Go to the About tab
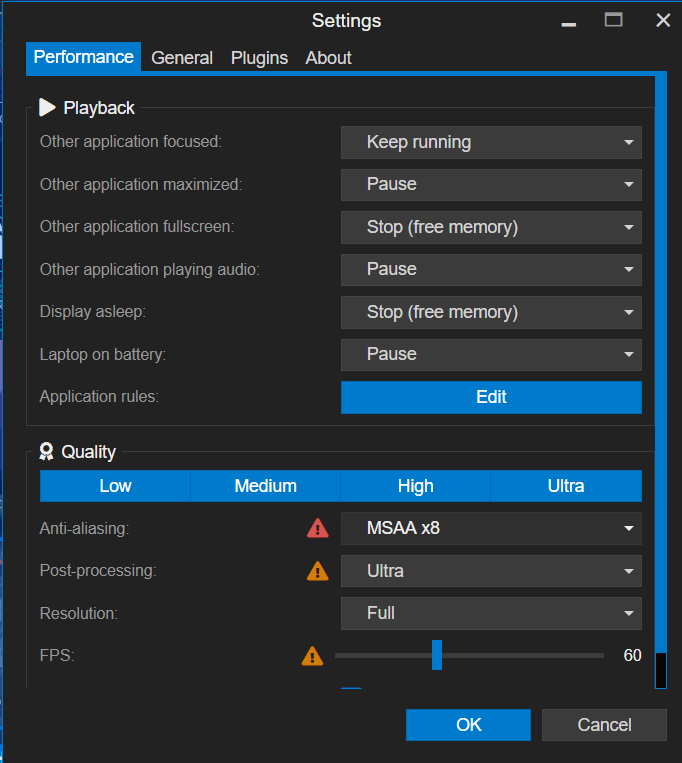The width and height of the screenshot is (682, 763). [328, 58]
